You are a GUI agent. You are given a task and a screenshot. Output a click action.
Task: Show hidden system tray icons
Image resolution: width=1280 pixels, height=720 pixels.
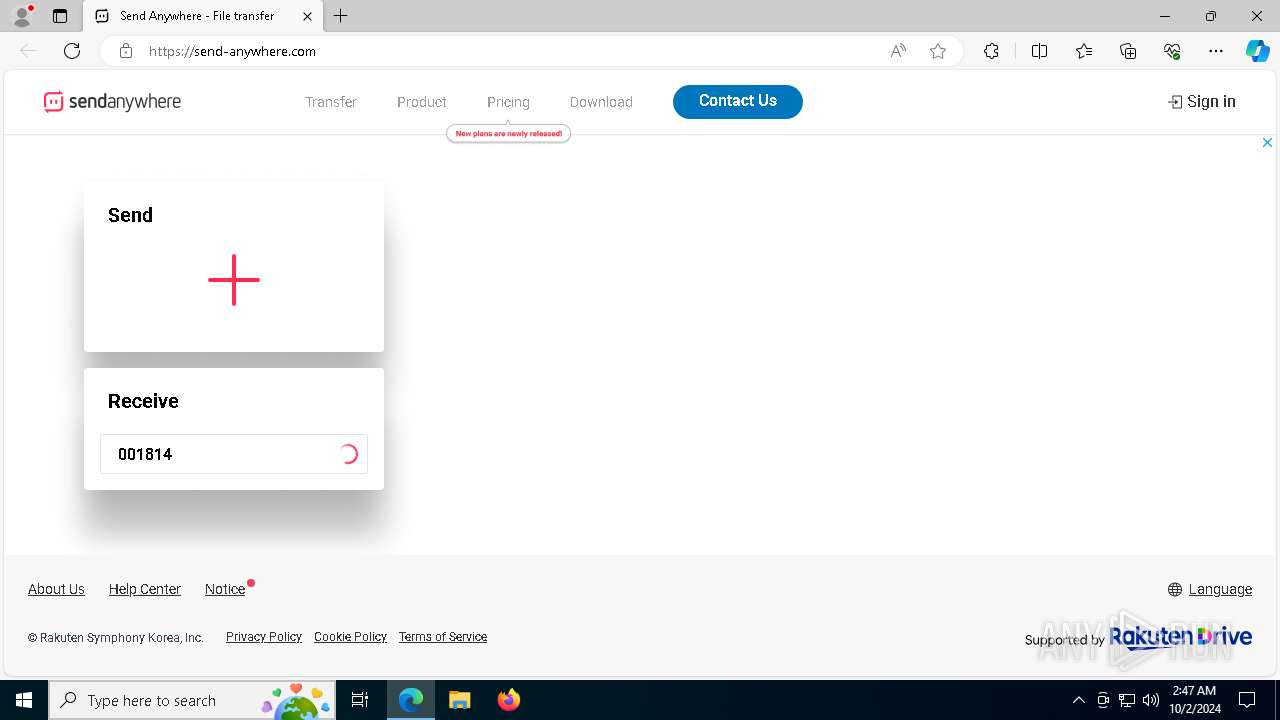(x=1078, y=700)
